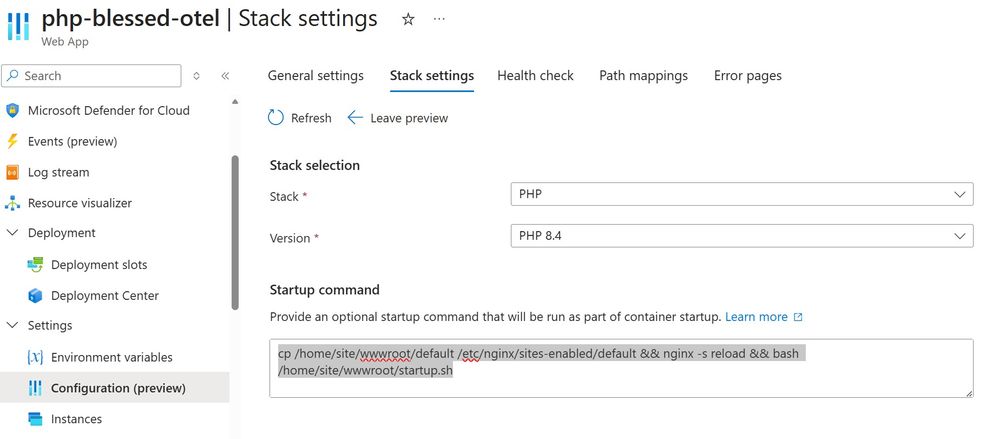The width and height of the screenshot is (999, 439).
Task: Click the favorite star icon
Action: point(408,19)
